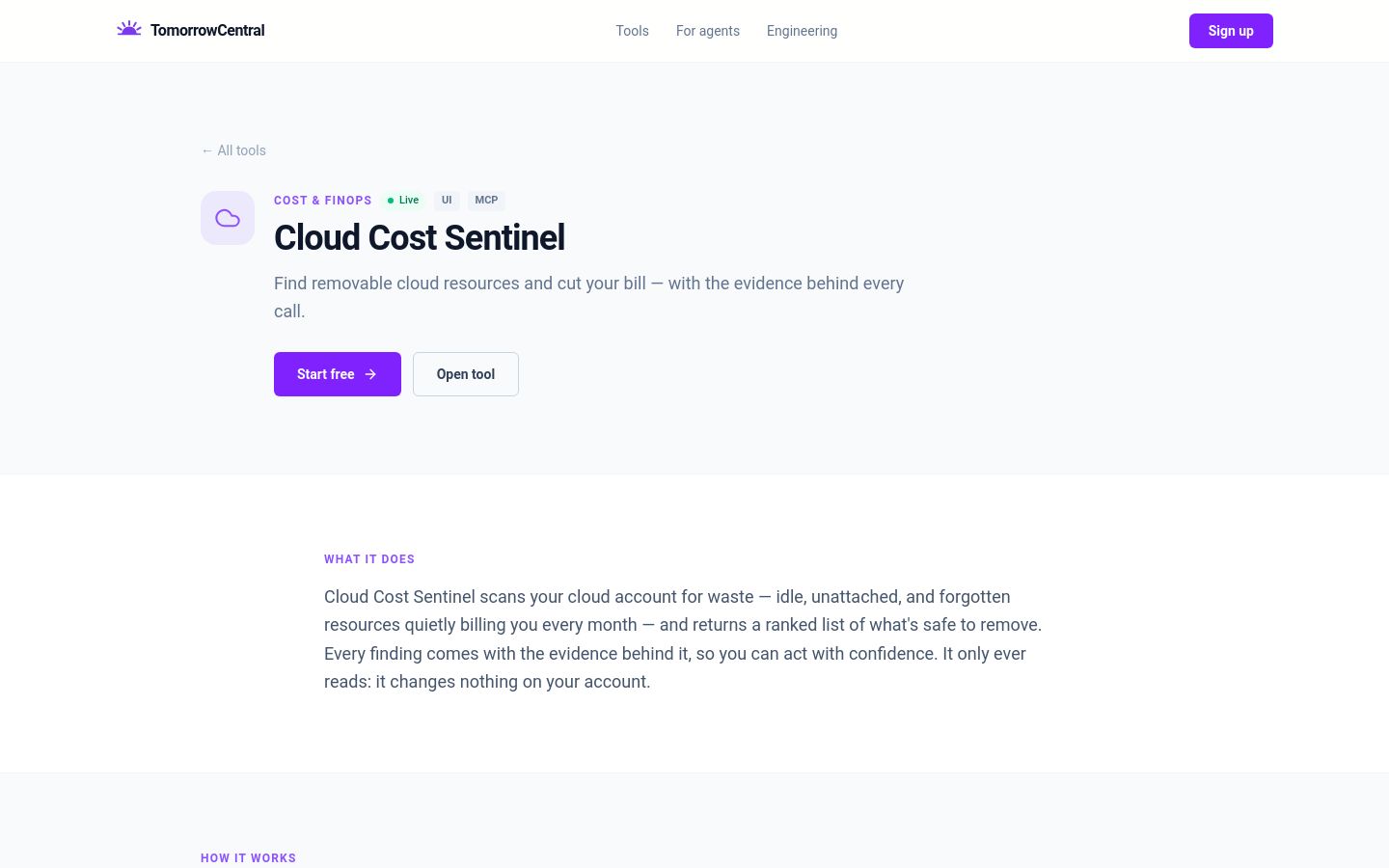The image size is (1389, 868).
Task: Click the paragraph describing Cloud Cost Sentinel scans
Action: (683, 639)
